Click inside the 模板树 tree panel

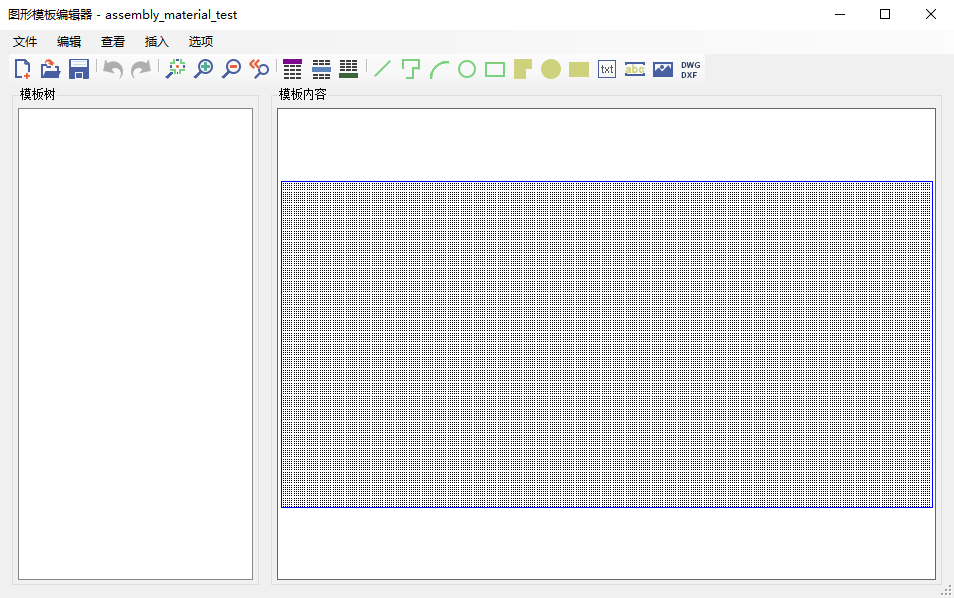point(135,344)
